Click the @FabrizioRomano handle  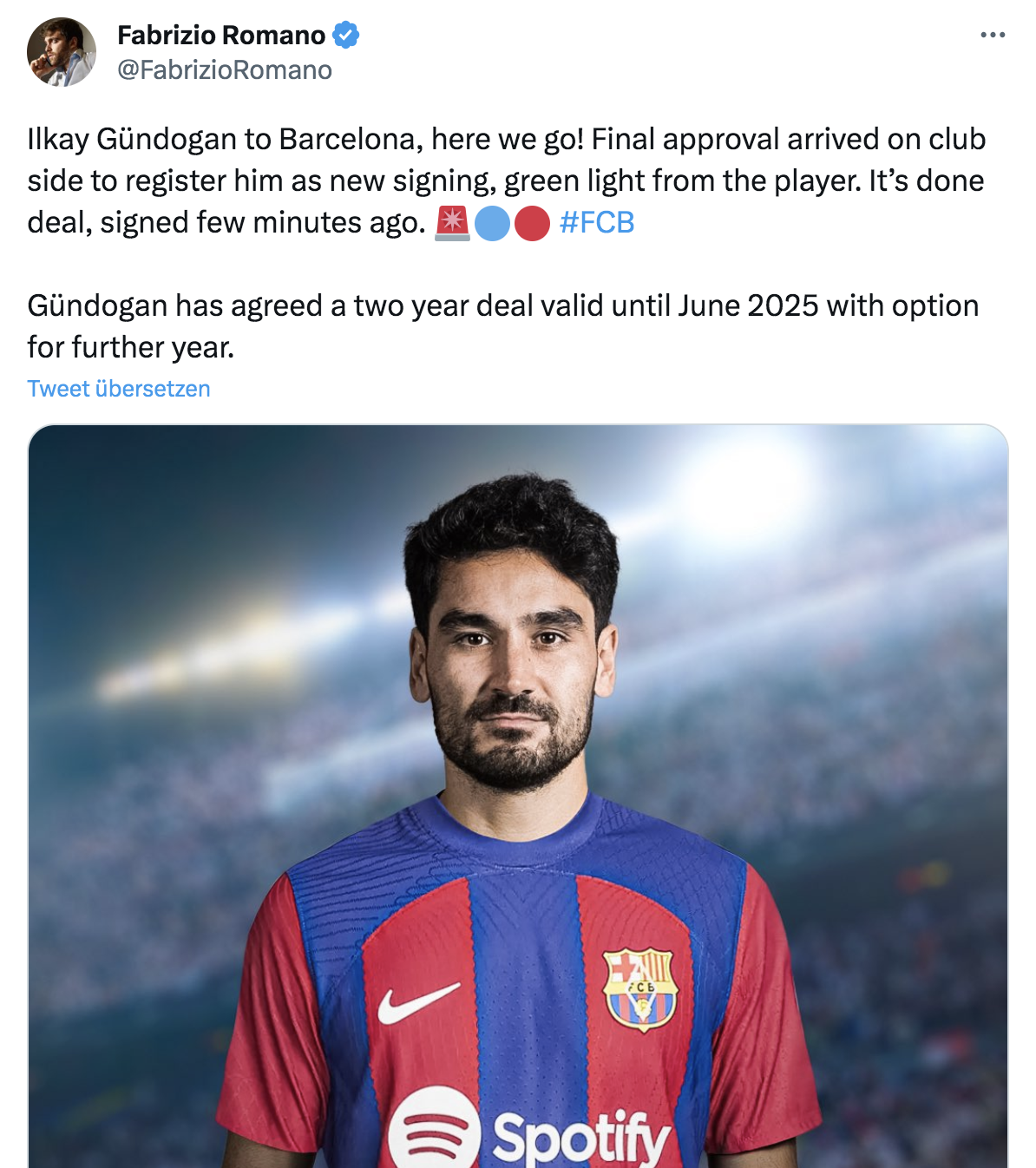225,70
